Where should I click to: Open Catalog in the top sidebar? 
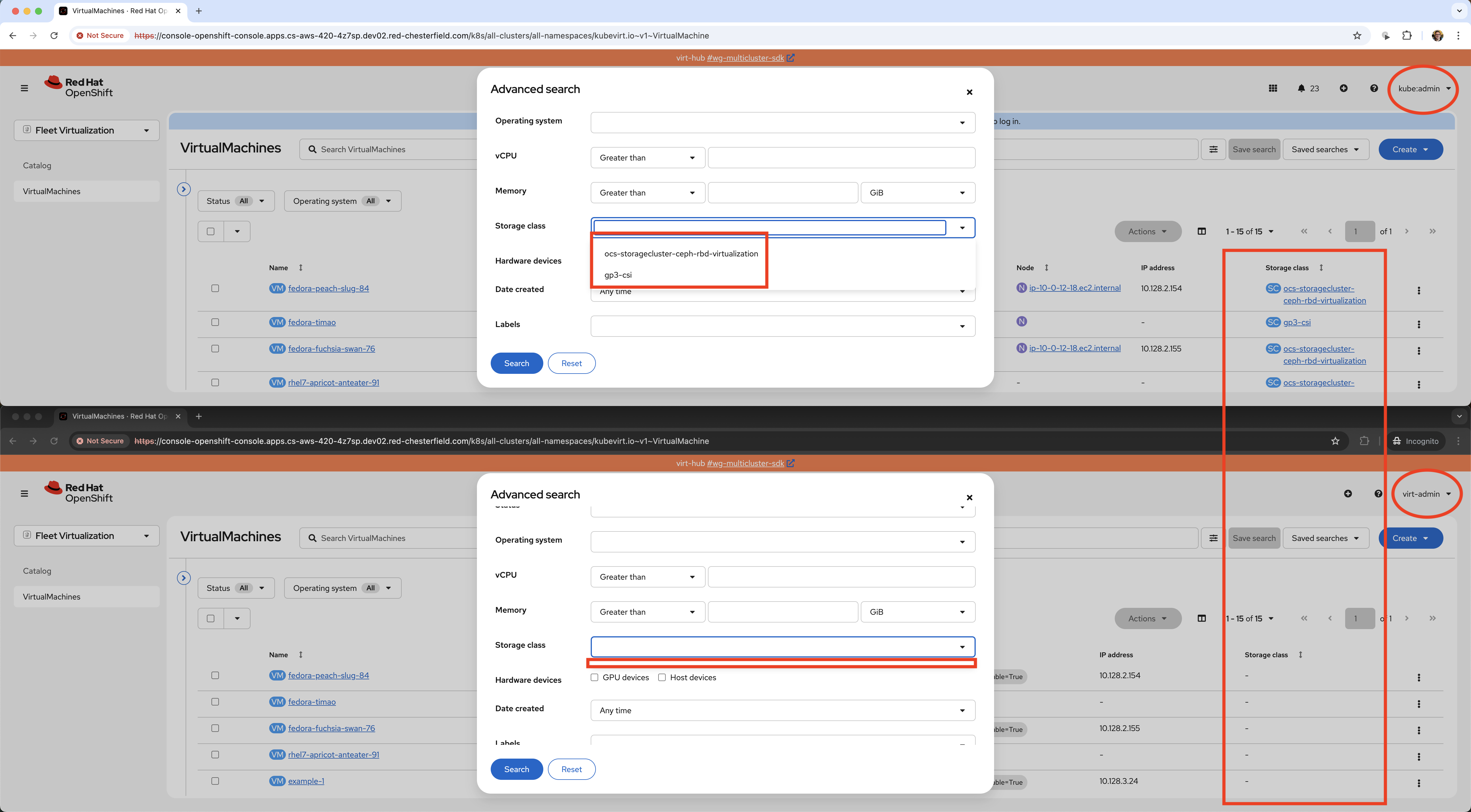click(37, 165)
